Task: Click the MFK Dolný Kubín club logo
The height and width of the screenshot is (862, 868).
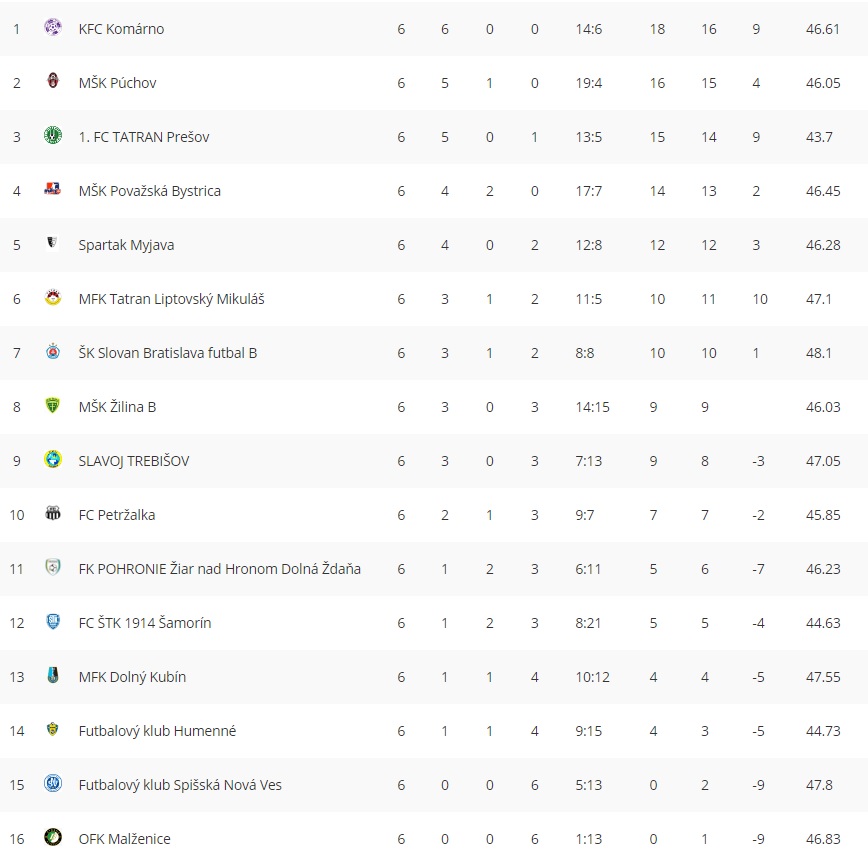Action: tap(53, 676)
